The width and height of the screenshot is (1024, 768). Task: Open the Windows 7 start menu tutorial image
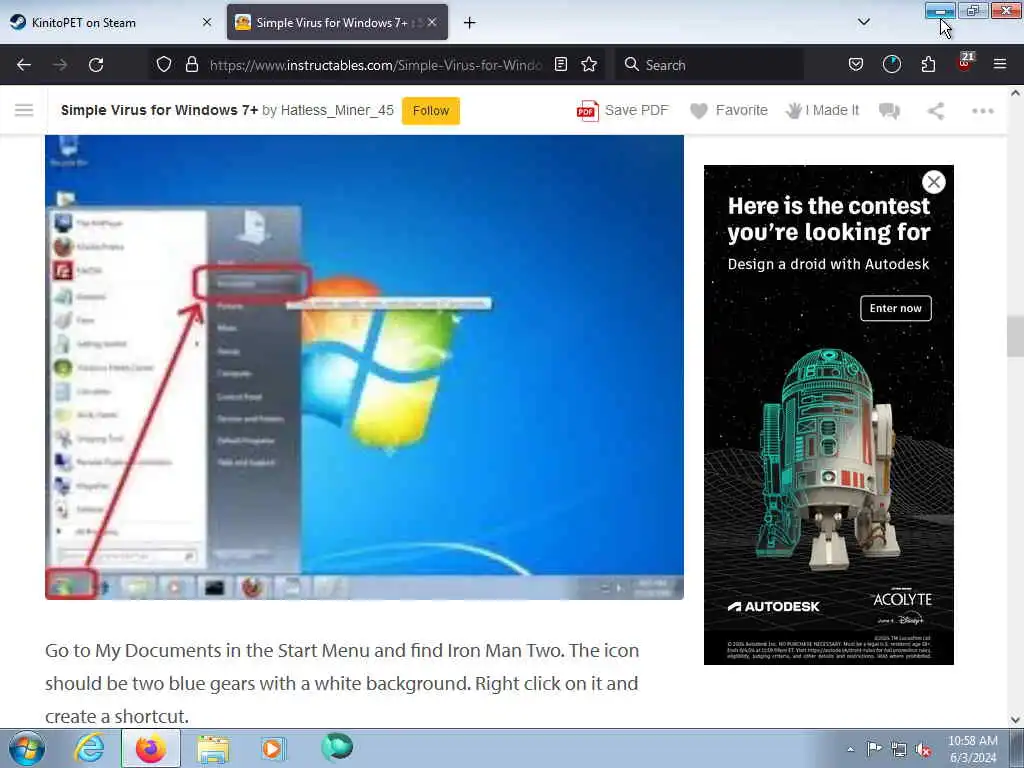(x=364, y=367)
